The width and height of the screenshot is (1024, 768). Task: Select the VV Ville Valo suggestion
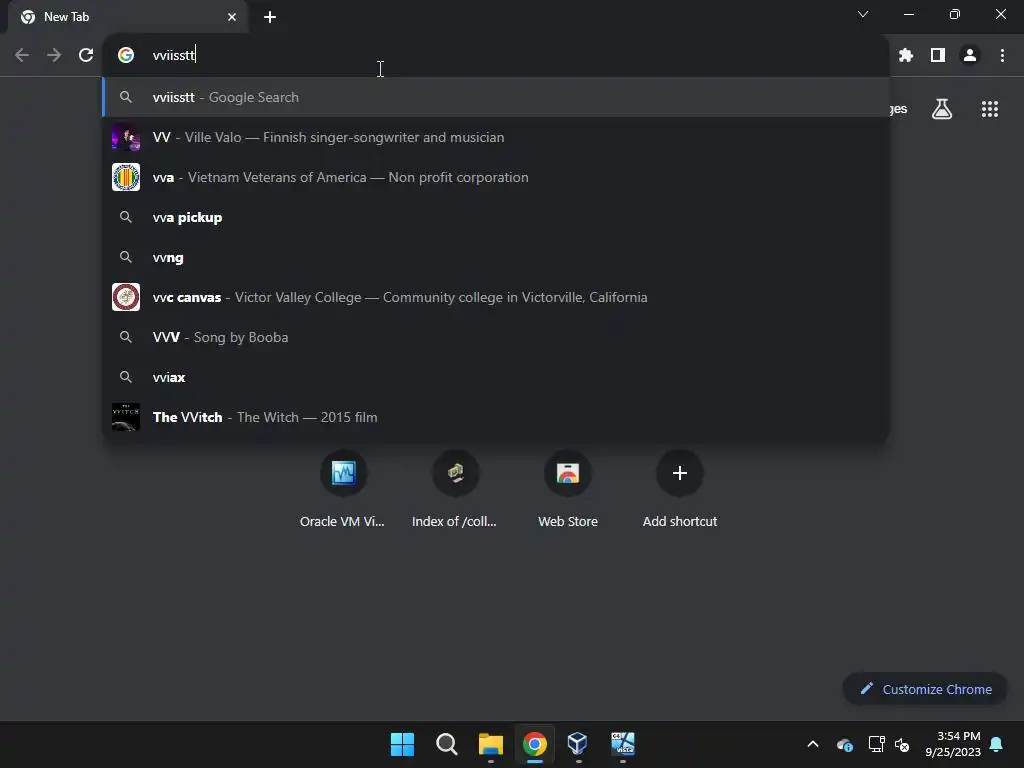pos(496,137)
